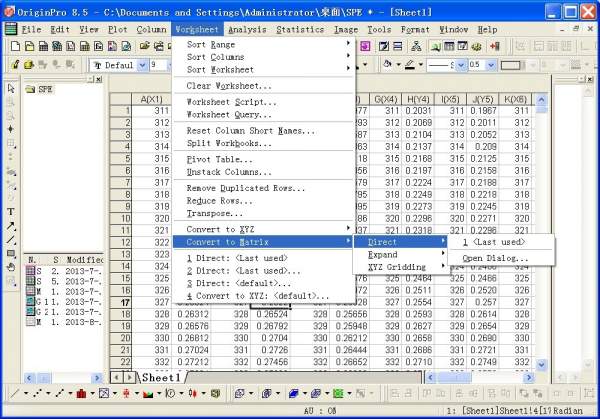The image size is (600, 419).
Task: Select the Arrow drawing tool
Action: tap(11, 226)
